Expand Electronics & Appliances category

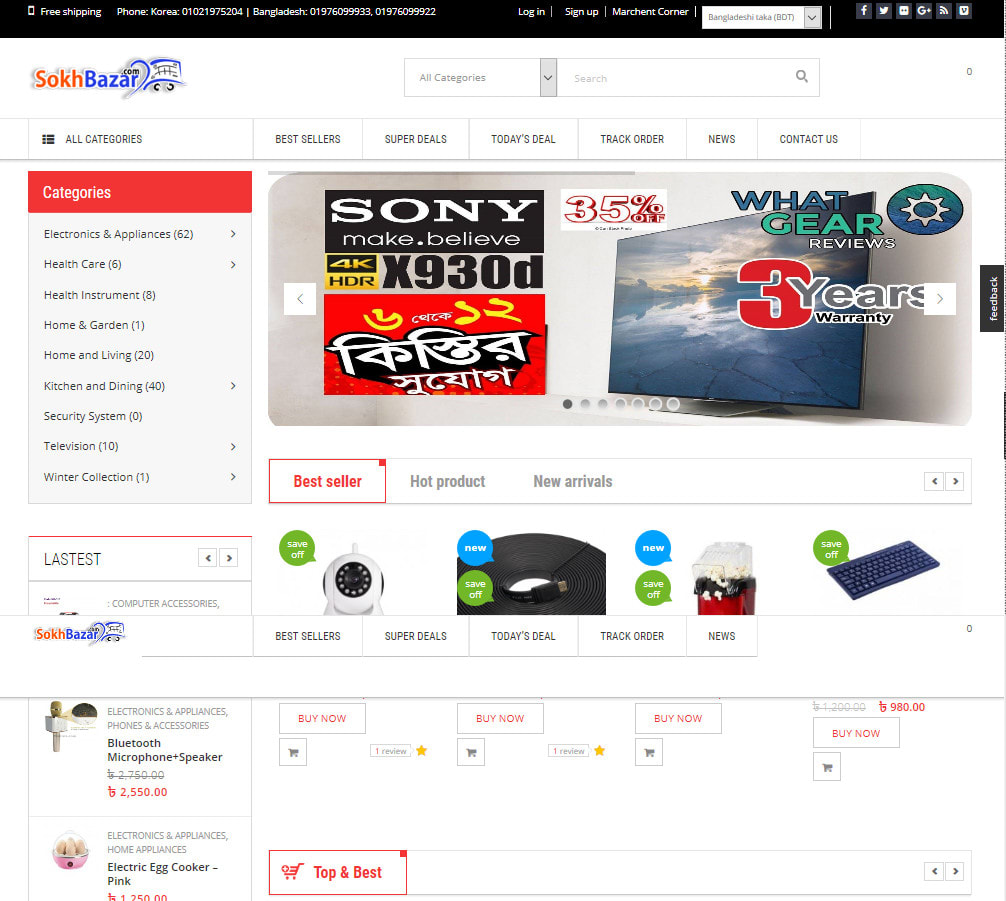(233, 234)
